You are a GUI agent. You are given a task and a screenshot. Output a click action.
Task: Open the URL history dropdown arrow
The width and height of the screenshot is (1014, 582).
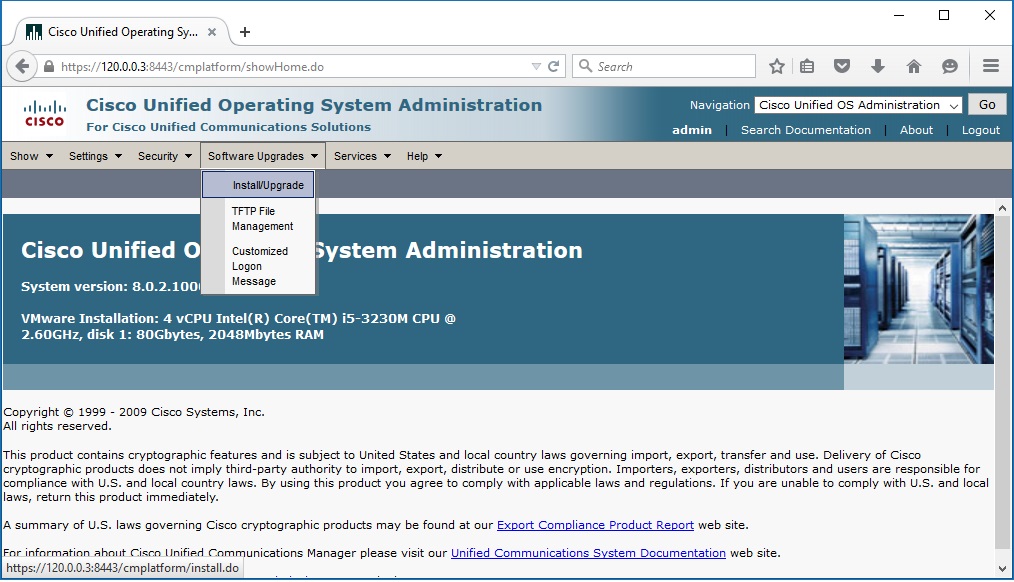pos(536,67)
